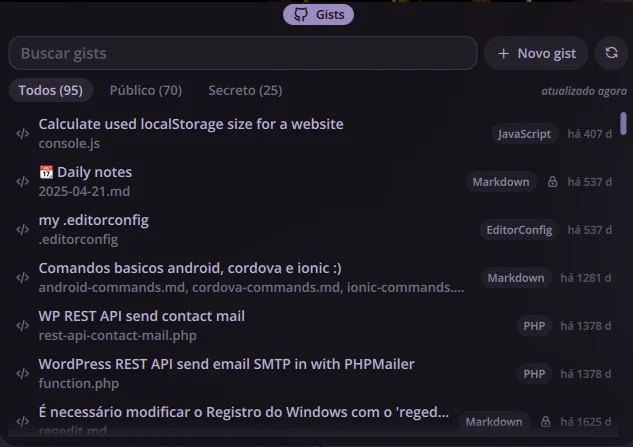Click the 'há 1281 d' timestamp
Viewport: 633px width, 447px height.
click(586, 278)
